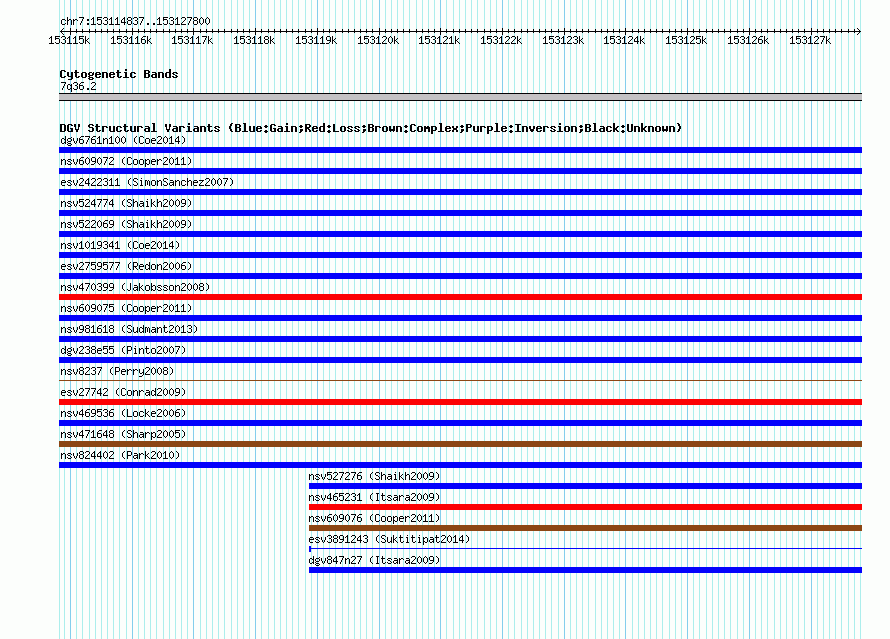The height and width of the screenshot is (639, 890).
Task: Click ruler position 153119k
Action: pos(316,40)
